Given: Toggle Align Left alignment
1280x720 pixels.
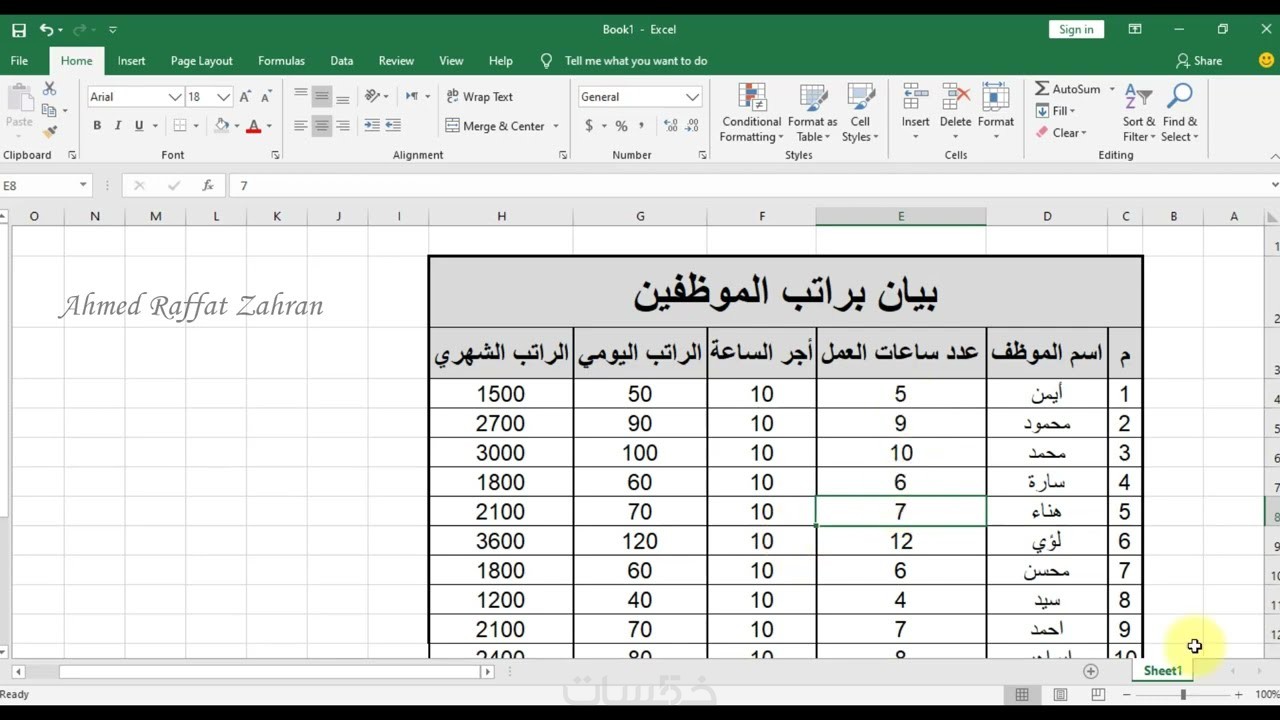Looking at the screenshot, I should [x=300, y=126].
